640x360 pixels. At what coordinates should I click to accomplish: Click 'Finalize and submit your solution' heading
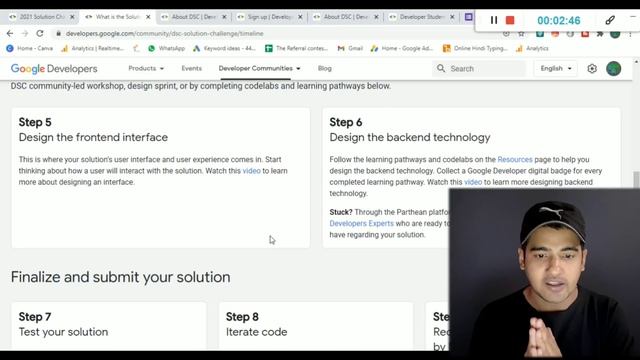click(120, 277)
